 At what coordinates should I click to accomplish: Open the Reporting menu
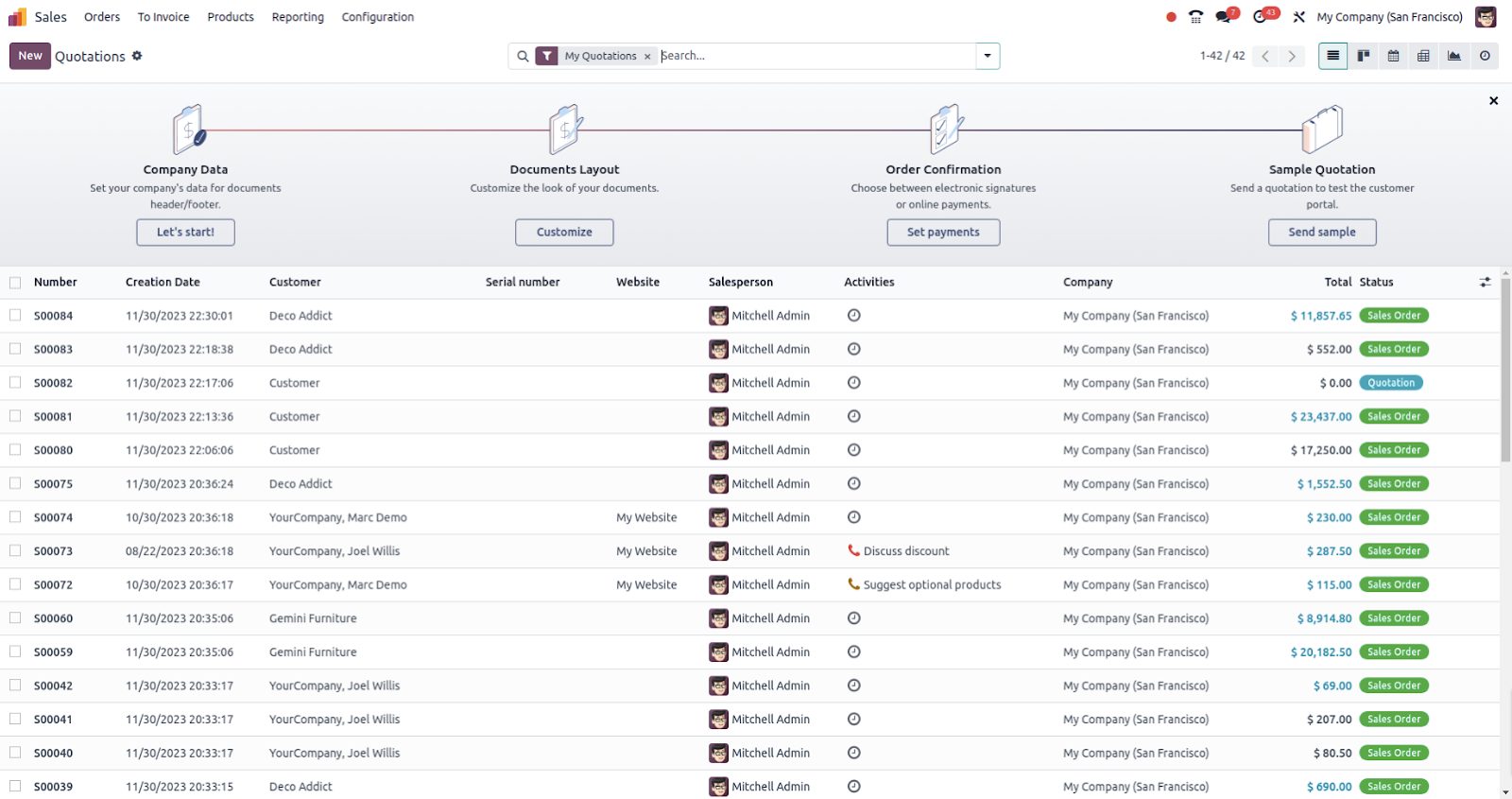point(298,17)
